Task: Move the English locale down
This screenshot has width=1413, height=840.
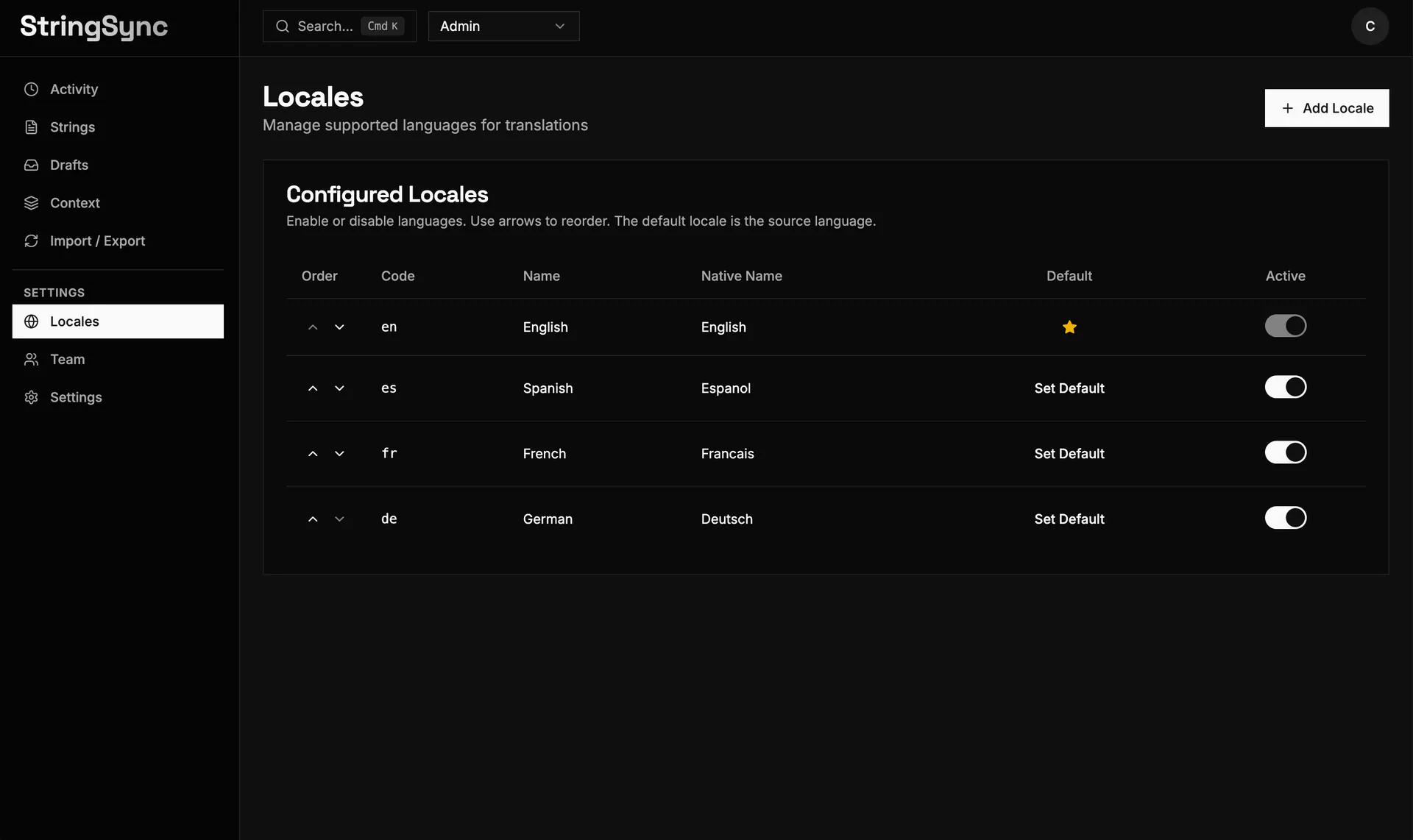Action: (x=339, y=327)
